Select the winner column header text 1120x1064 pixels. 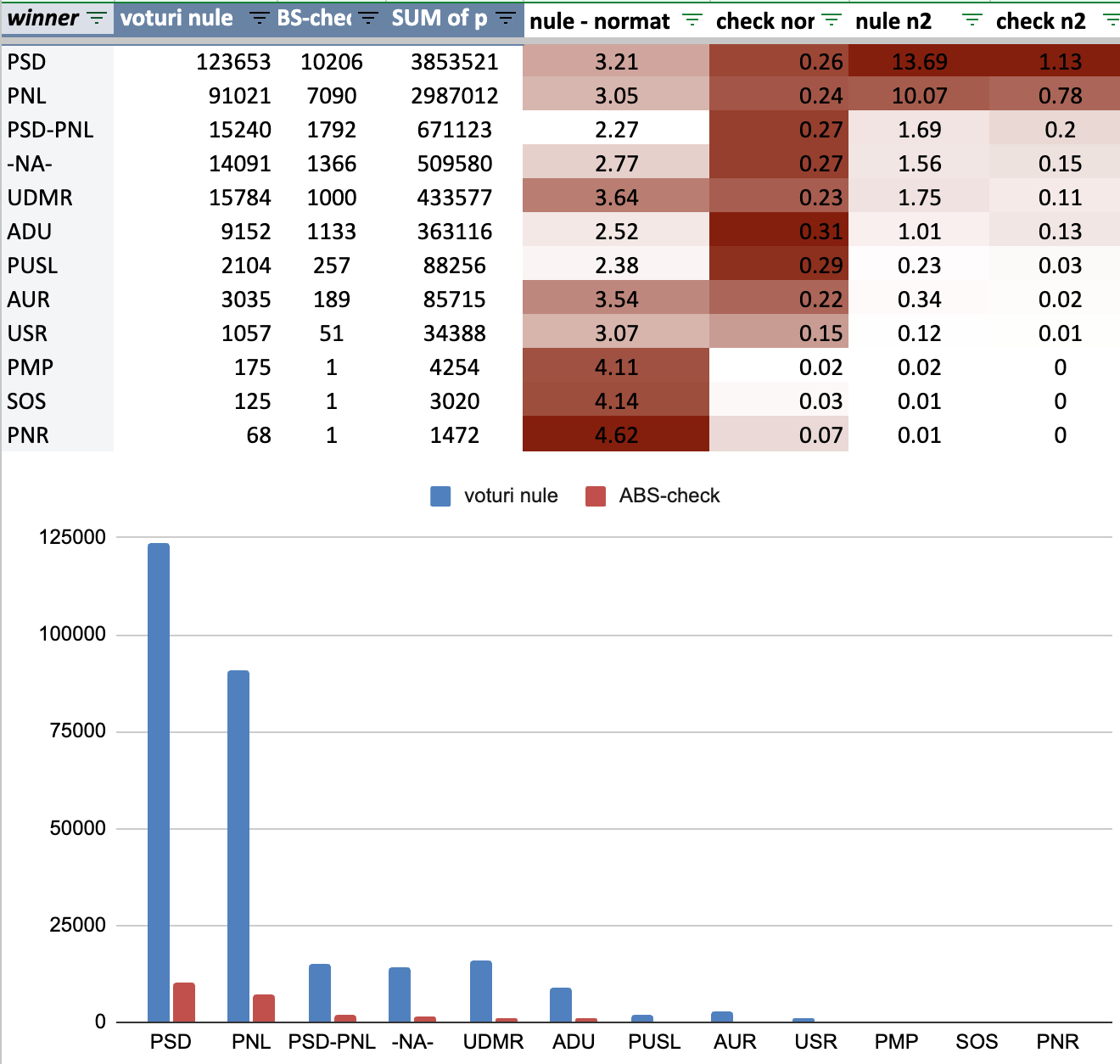tap(42, 19)
